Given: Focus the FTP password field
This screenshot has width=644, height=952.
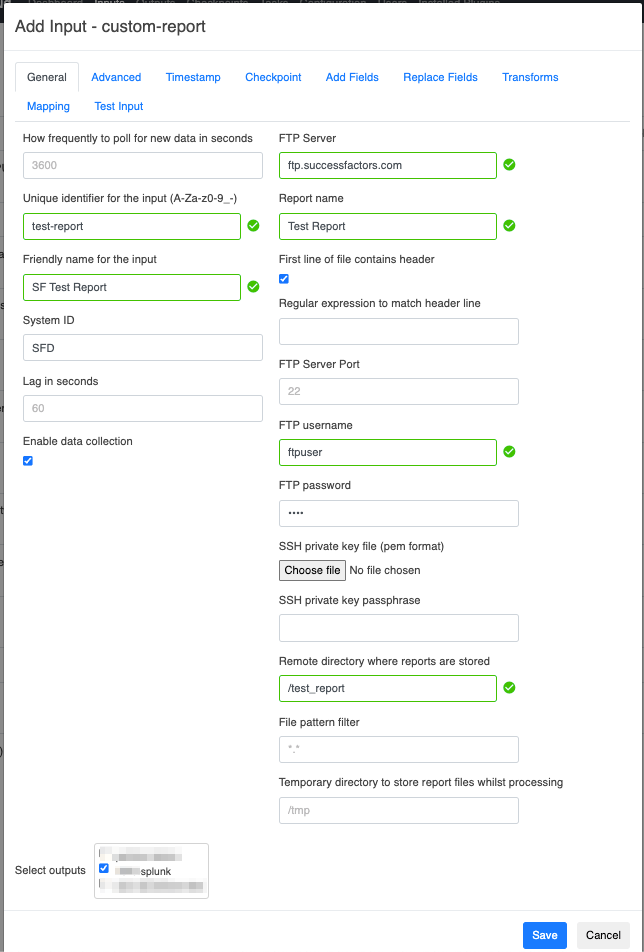Looking at the screenshot, I should [x=398, y=513].
